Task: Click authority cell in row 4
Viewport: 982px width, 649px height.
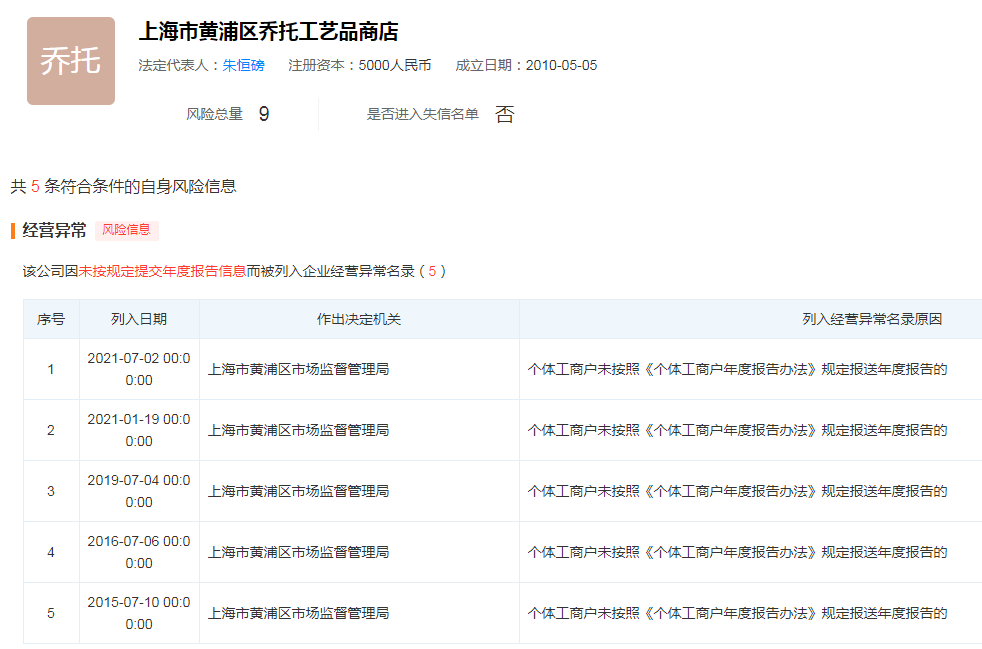Action: [x=359, y=552]
